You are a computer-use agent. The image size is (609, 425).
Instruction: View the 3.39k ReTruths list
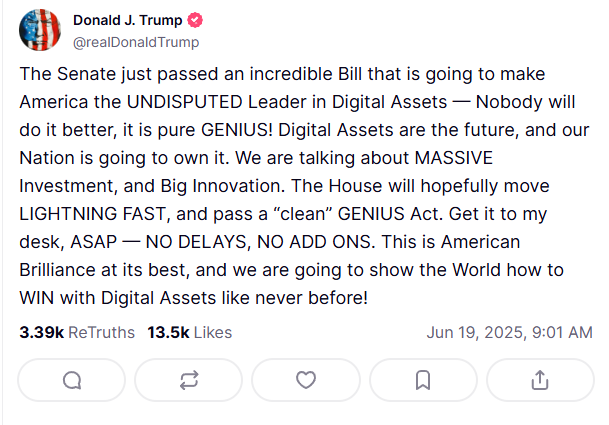click(x=77, y=333)
